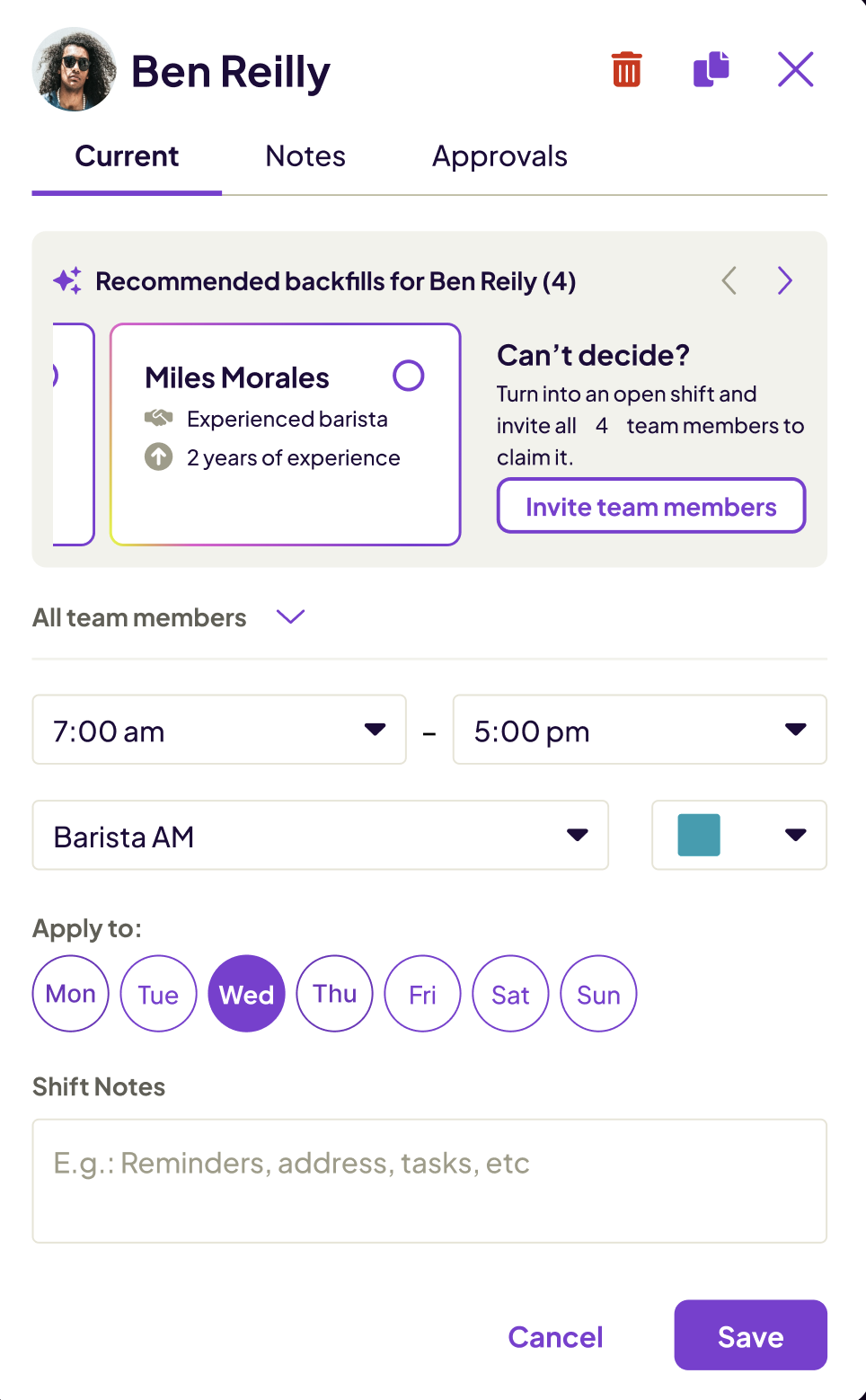Image resolution: width=866 pixels, height=1400 pixels.
Task: Click Ben Reilly's profile avatar
Action: point(74,70)
